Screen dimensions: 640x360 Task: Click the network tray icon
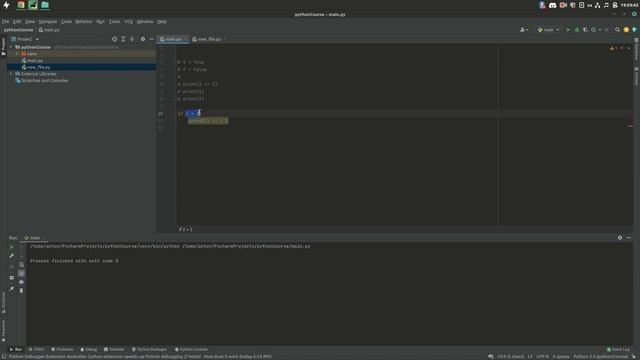click(x=598, y=5)
